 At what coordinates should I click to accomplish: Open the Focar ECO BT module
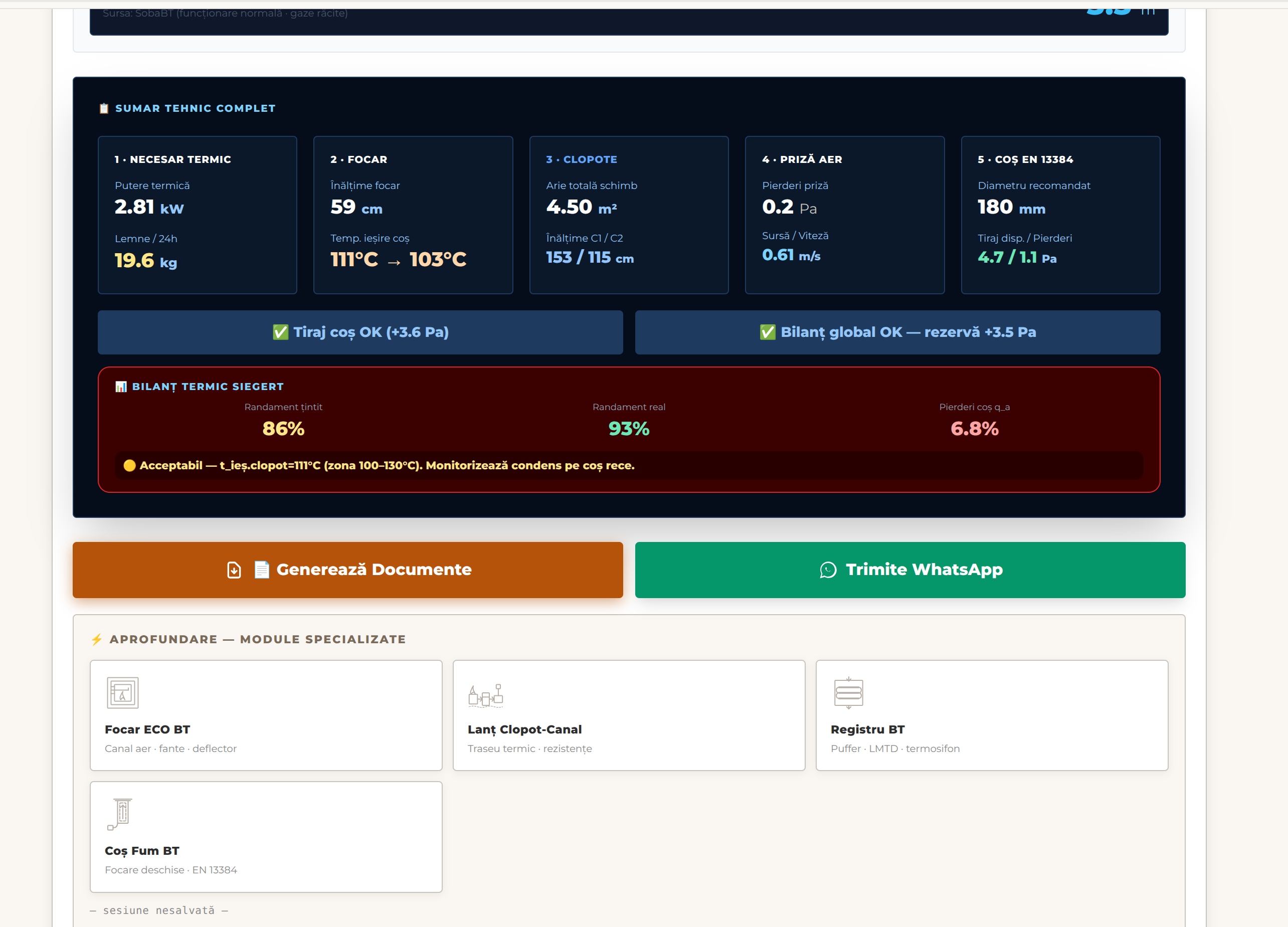tap(148, 729)
